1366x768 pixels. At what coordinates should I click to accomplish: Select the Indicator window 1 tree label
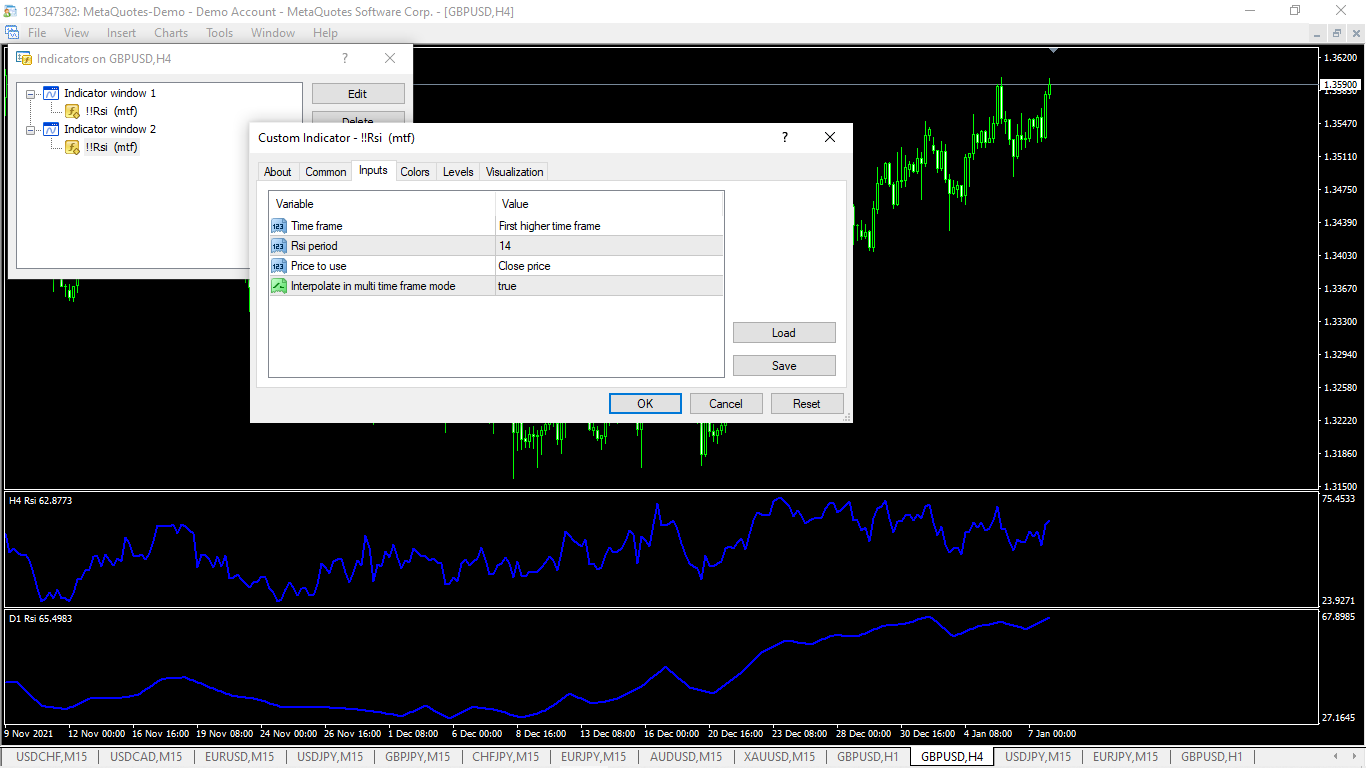tap(110, 93)
